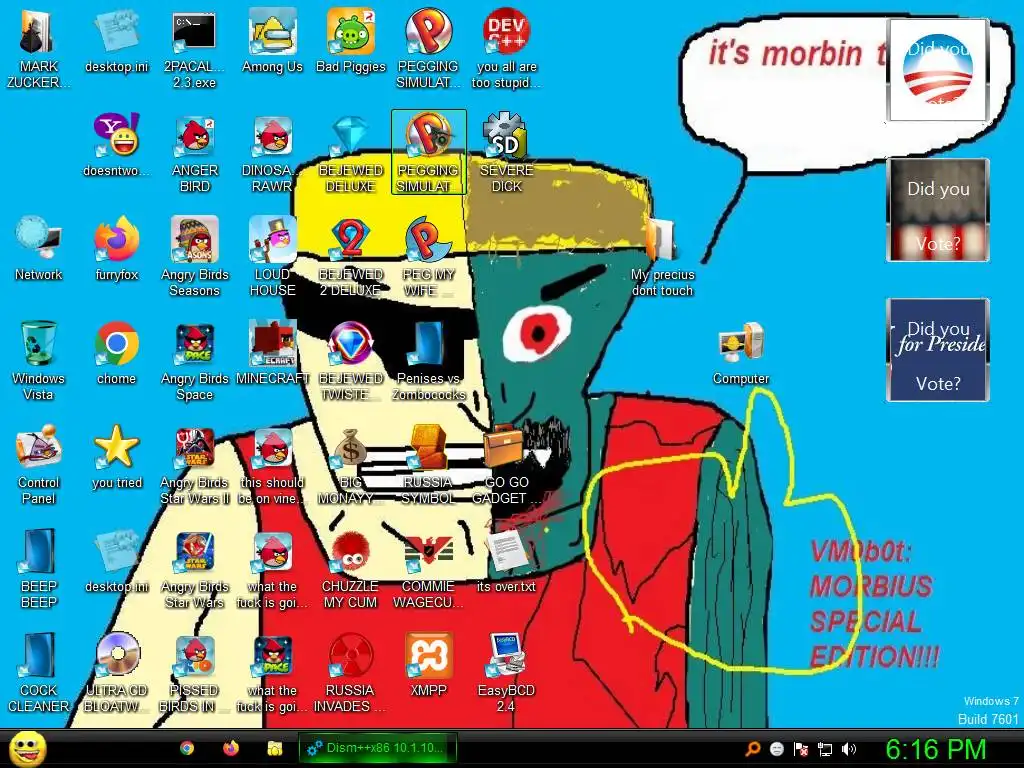Open the Among Us shortcut
The height and width of the screenshot is (768, 1024).
click(x=272, y=40)
